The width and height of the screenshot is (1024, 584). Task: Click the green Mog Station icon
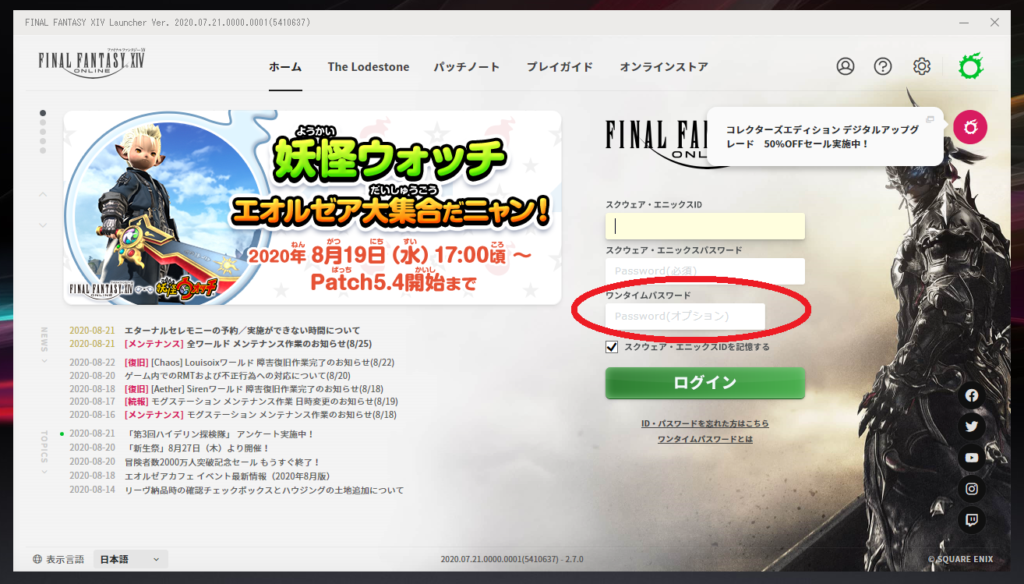[x=970, y=66]
